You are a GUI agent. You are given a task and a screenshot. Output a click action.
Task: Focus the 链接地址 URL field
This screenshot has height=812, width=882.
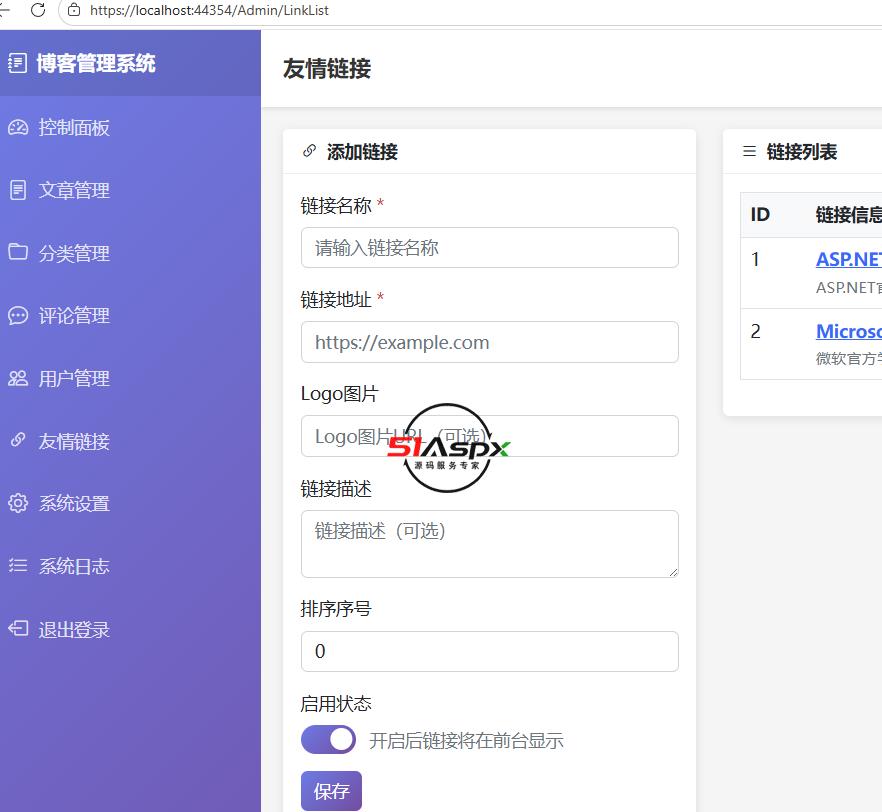pyautogui.click(x=490, y=342)
